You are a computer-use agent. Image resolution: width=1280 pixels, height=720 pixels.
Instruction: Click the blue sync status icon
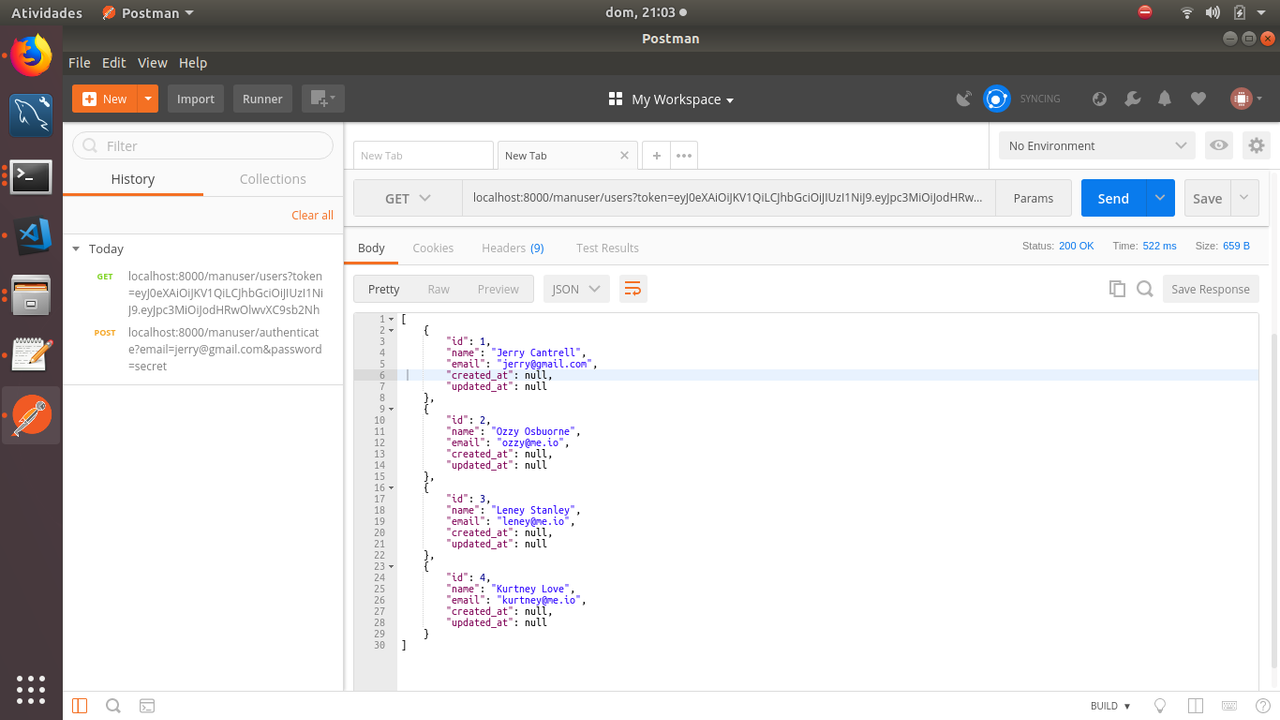[x=996, y=99]
